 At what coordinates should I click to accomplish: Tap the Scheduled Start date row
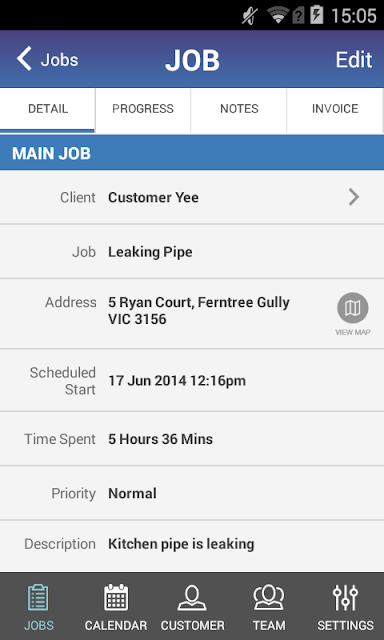point(192,380)
